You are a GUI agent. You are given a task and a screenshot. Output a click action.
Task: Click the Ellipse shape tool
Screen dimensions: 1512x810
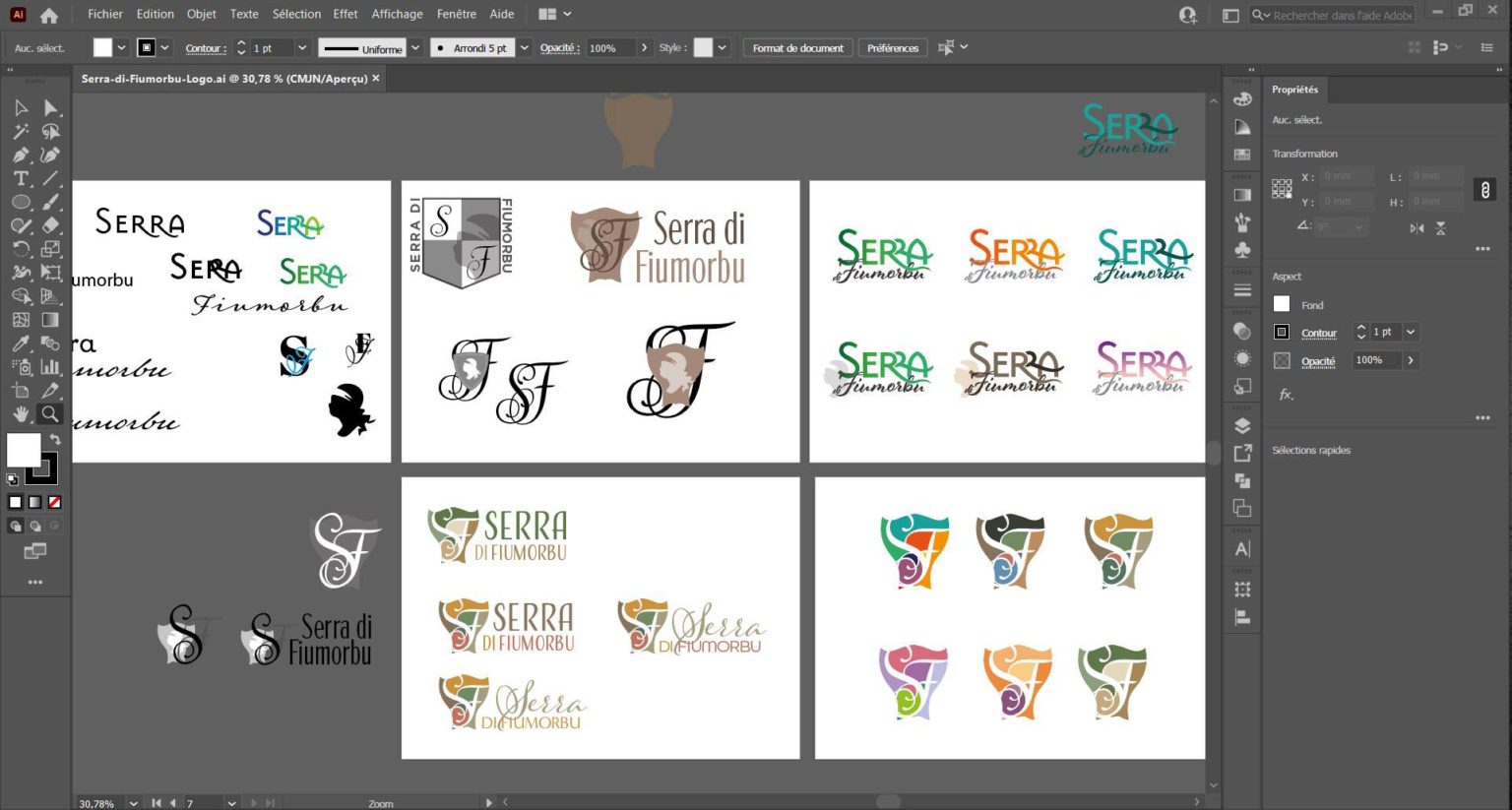[21, 202]
